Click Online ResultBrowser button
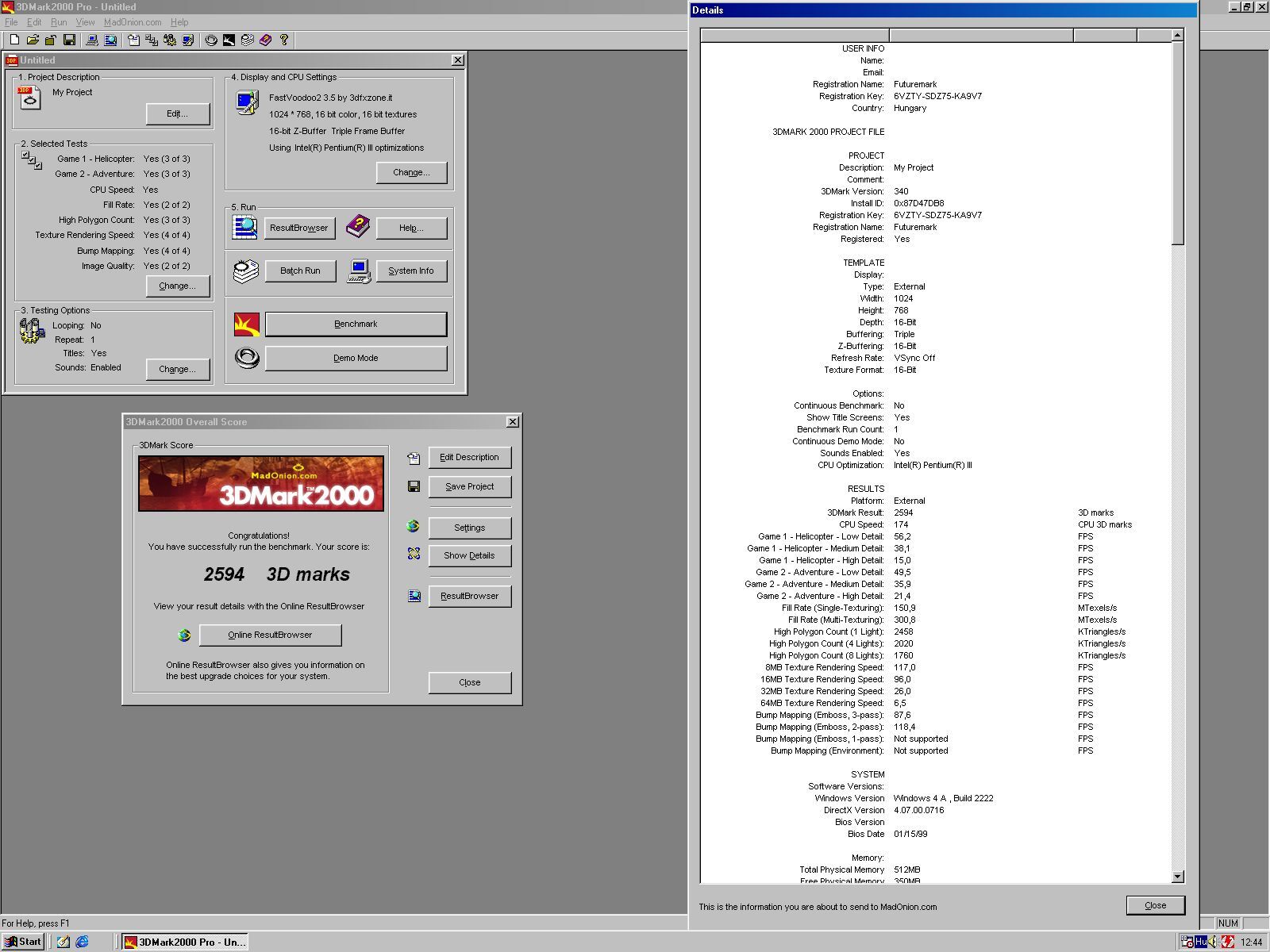The image size is (1270, 952). point(270,635)
